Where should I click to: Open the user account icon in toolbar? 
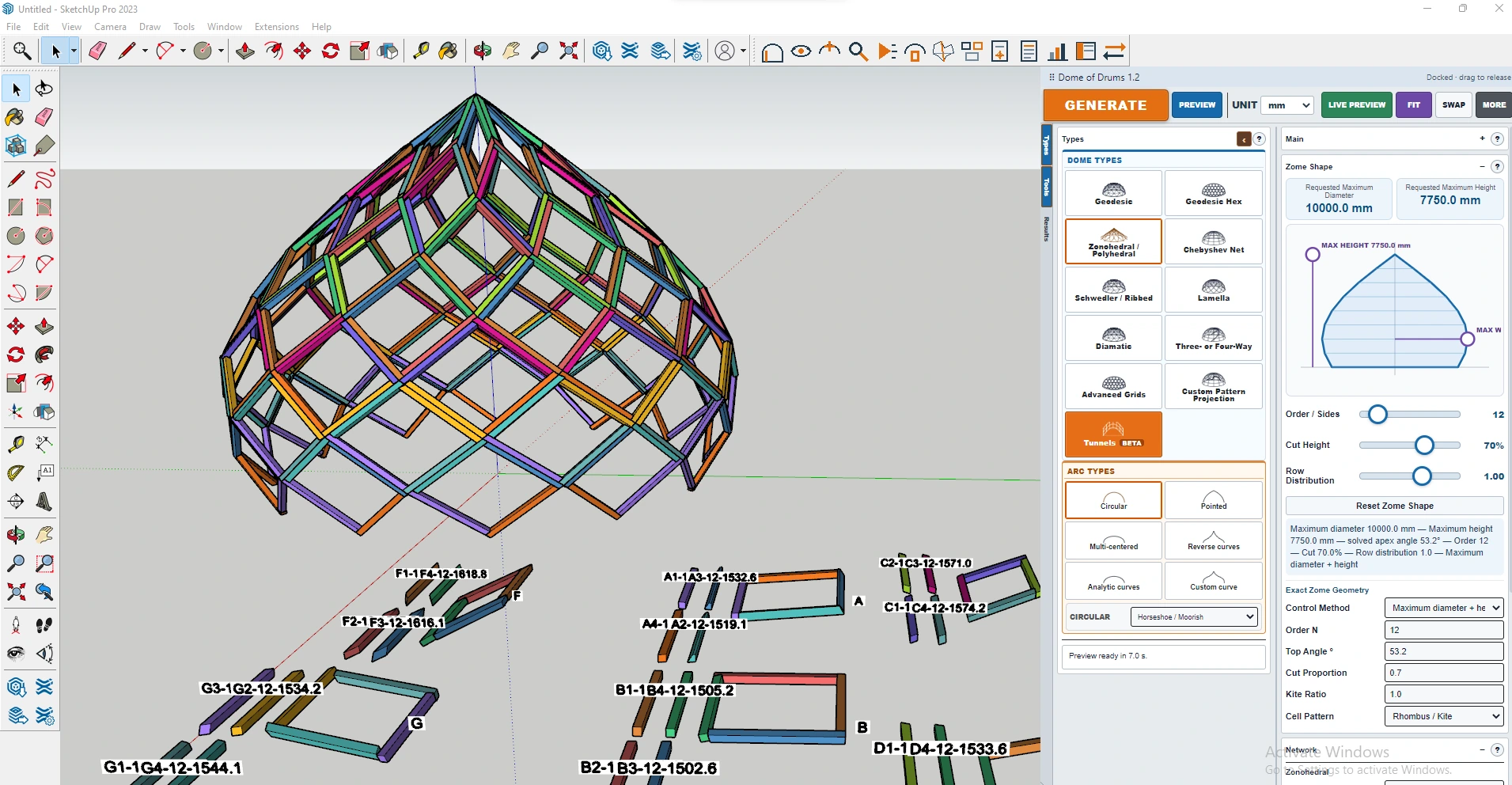725,51
